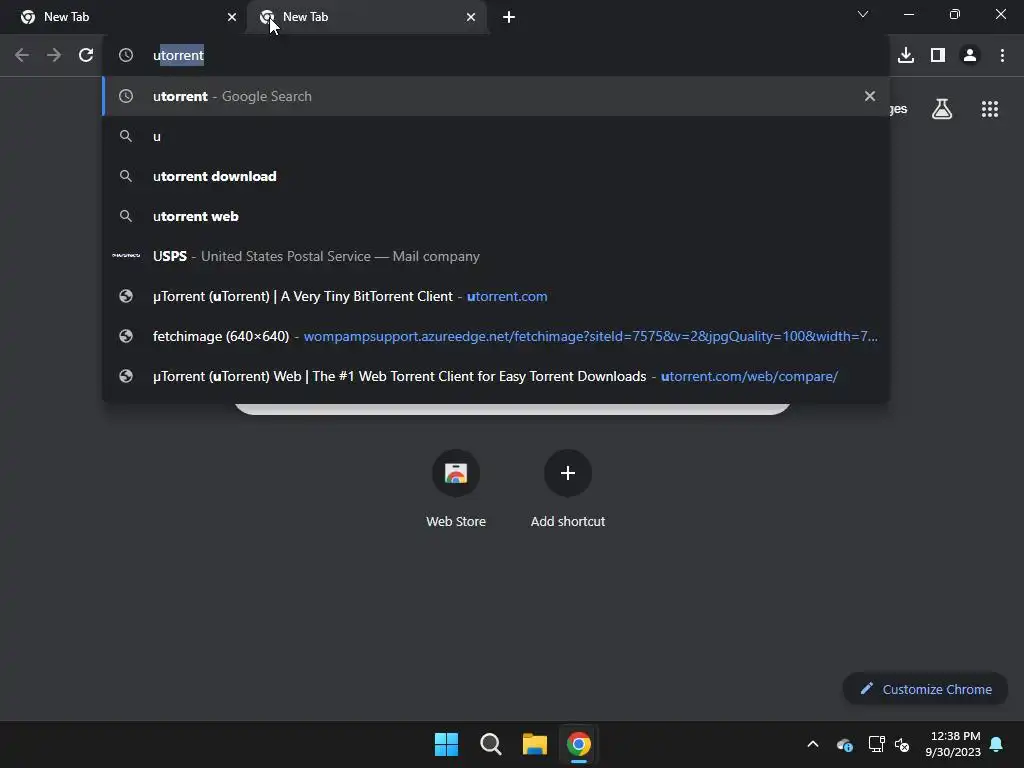
Task: Remove the utorrent Google Search suggestion
Action: tap(870, 96)
